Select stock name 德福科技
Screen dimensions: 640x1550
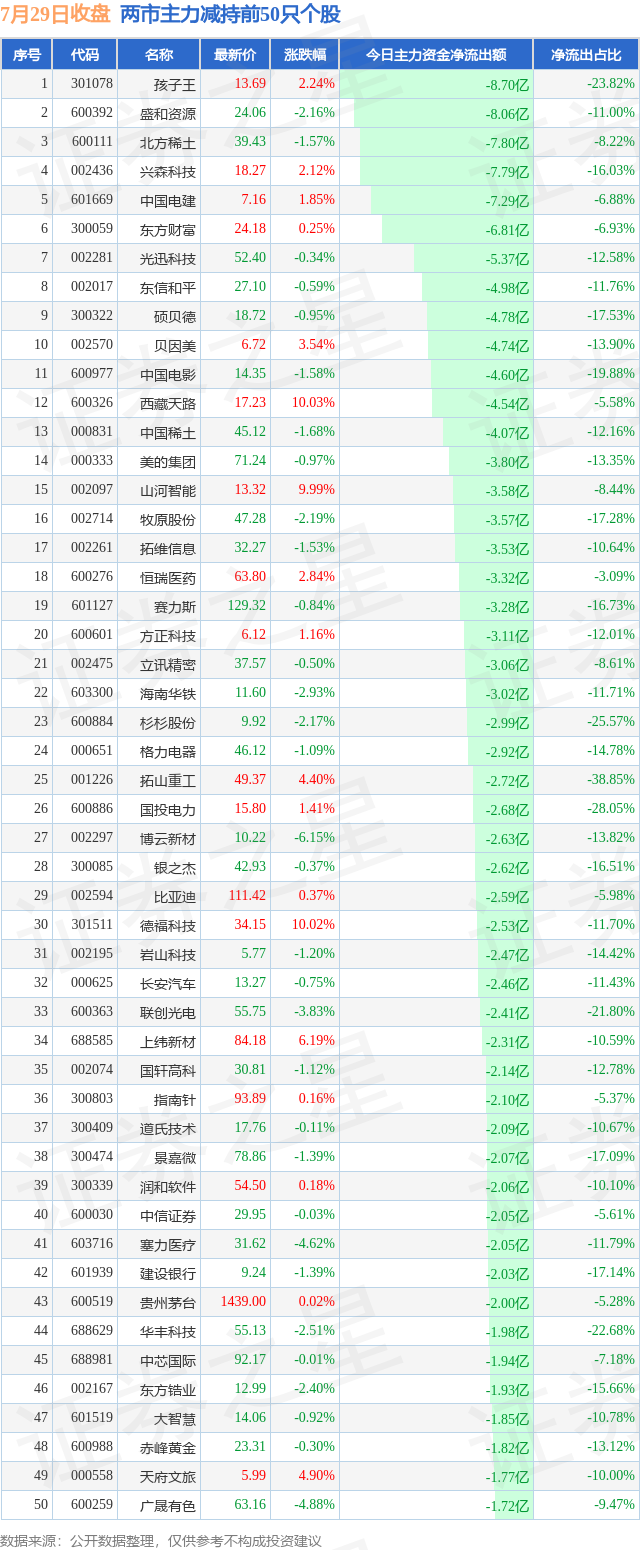(168, 925)
